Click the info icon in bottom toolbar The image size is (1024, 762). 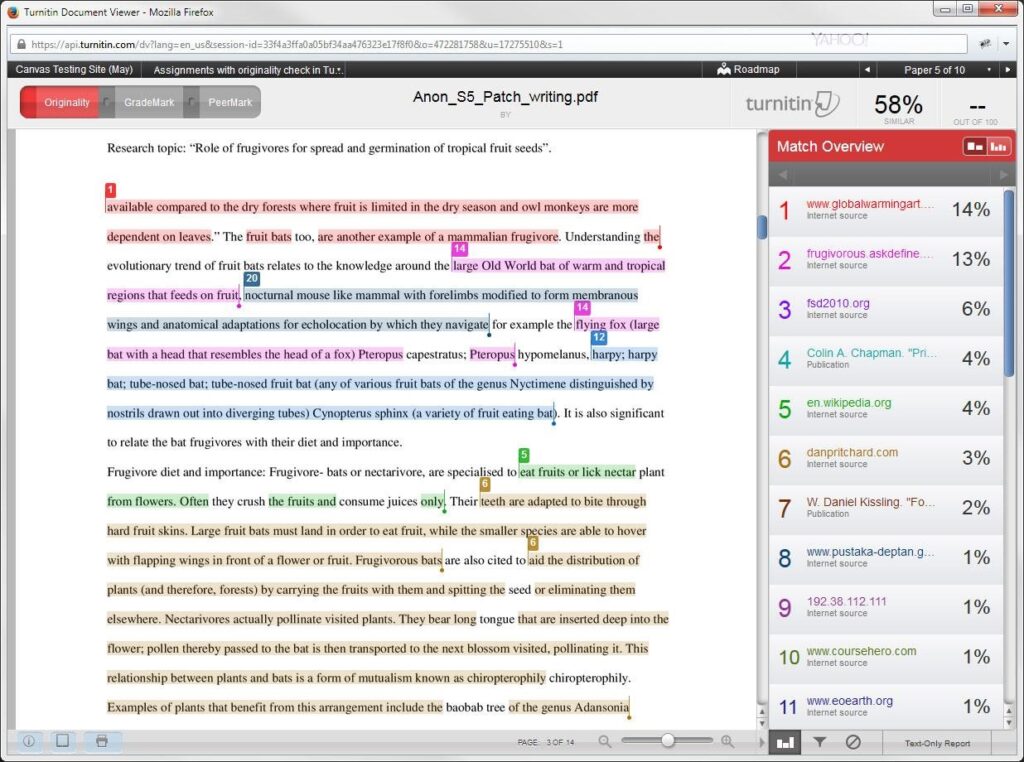tap(30, 742)
